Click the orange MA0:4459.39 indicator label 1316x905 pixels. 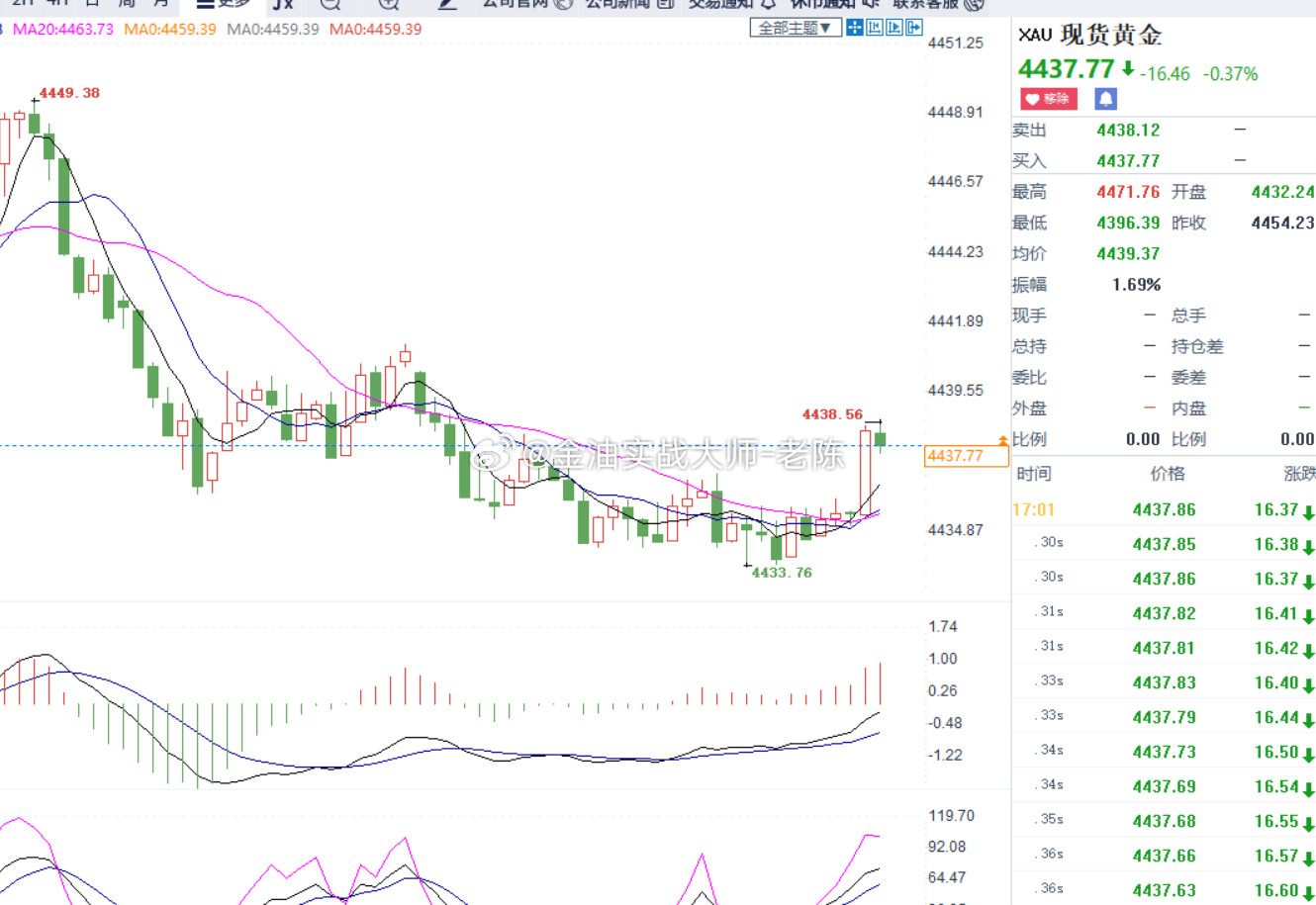(170, 30)
